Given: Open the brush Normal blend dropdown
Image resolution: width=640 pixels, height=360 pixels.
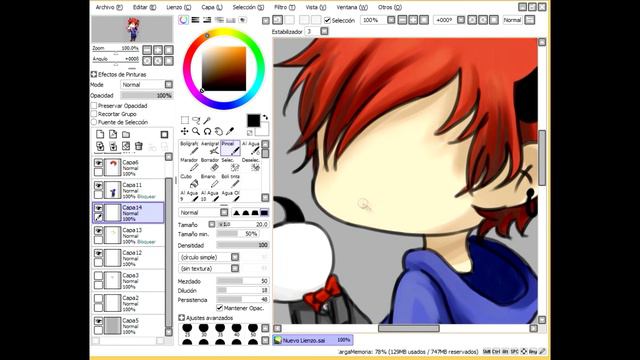Looking at the screenshot, I should 224,212.
